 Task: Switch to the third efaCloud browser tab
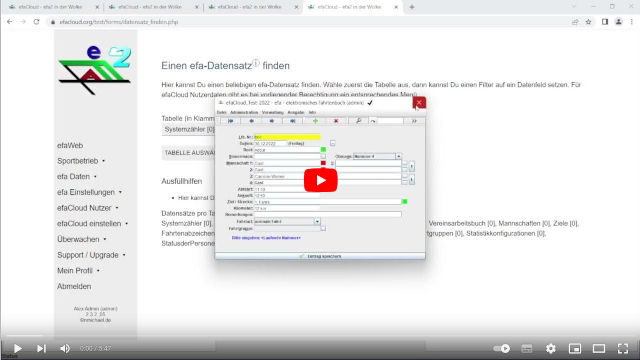coord(252,7)
